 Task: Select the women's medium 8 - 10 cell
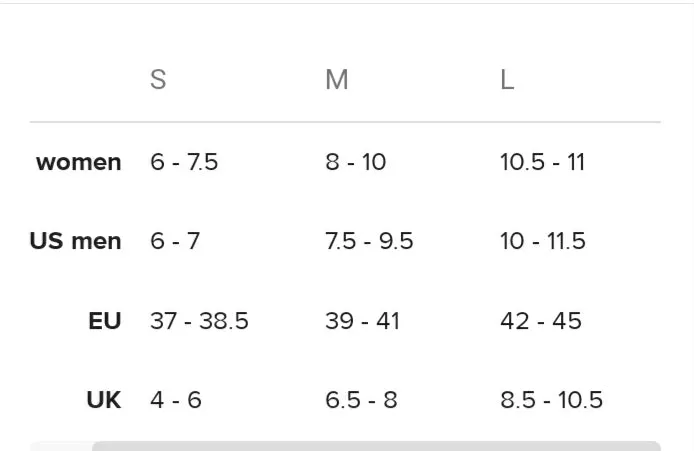(x=355, y=162)
